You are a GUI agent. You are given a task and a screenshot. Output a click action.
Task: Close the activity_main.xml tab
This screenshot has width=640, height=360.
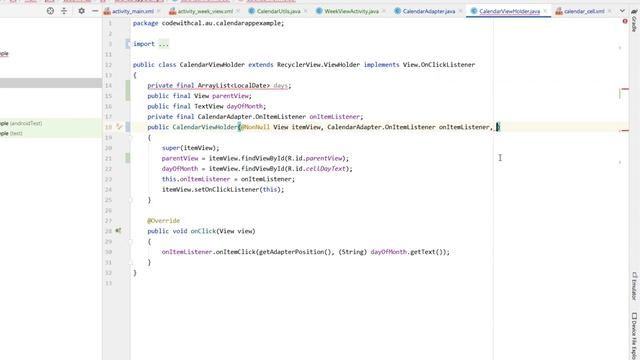[x=159, y=11]
